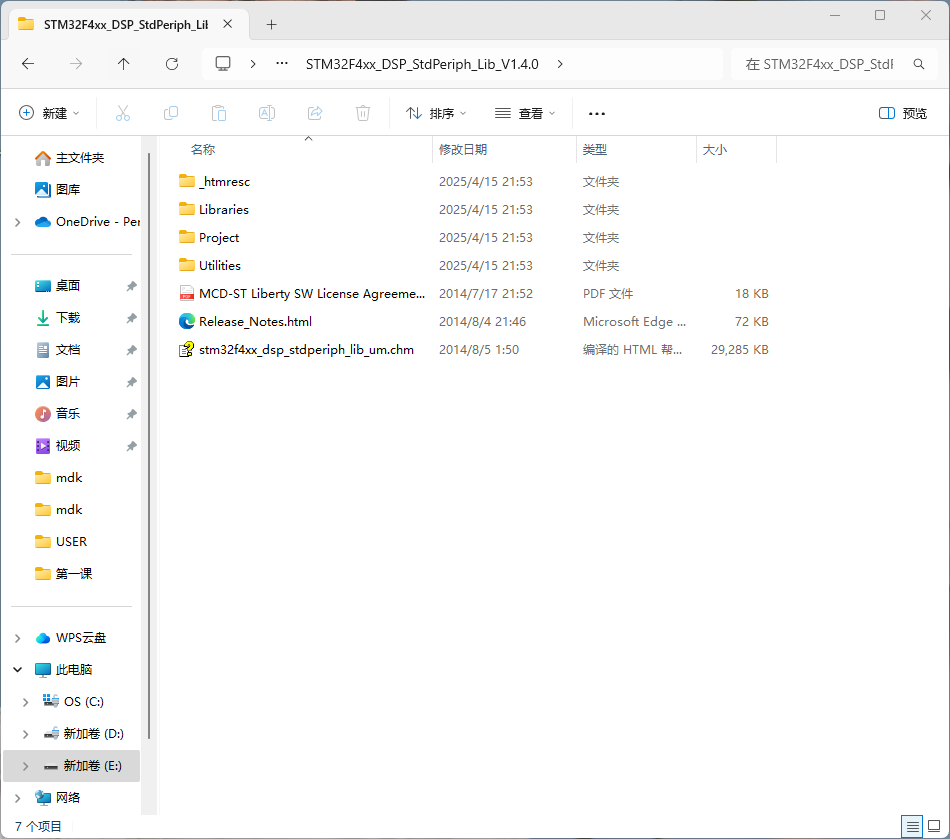950x839 pixels.
Task: Expand the OneDrive tree node
Action: (x=18, y=222)
